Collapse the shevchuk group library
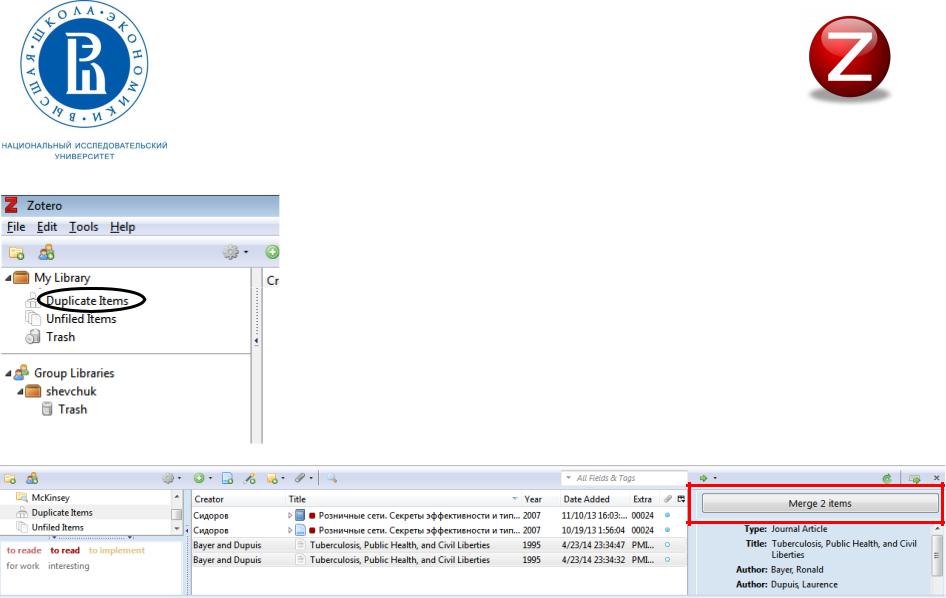Image resolution: width=946 pixels, height=598 pixels. [x=20, y=392]
